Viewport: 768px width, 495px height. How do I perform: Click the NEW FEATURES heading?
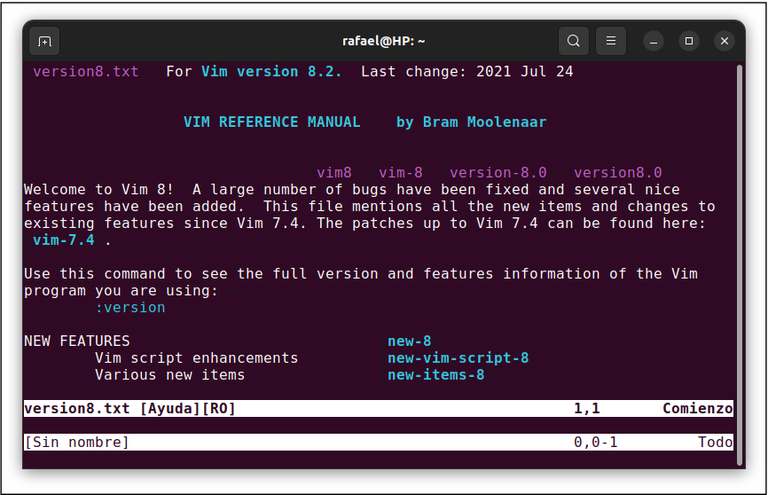tap(77, 341)
